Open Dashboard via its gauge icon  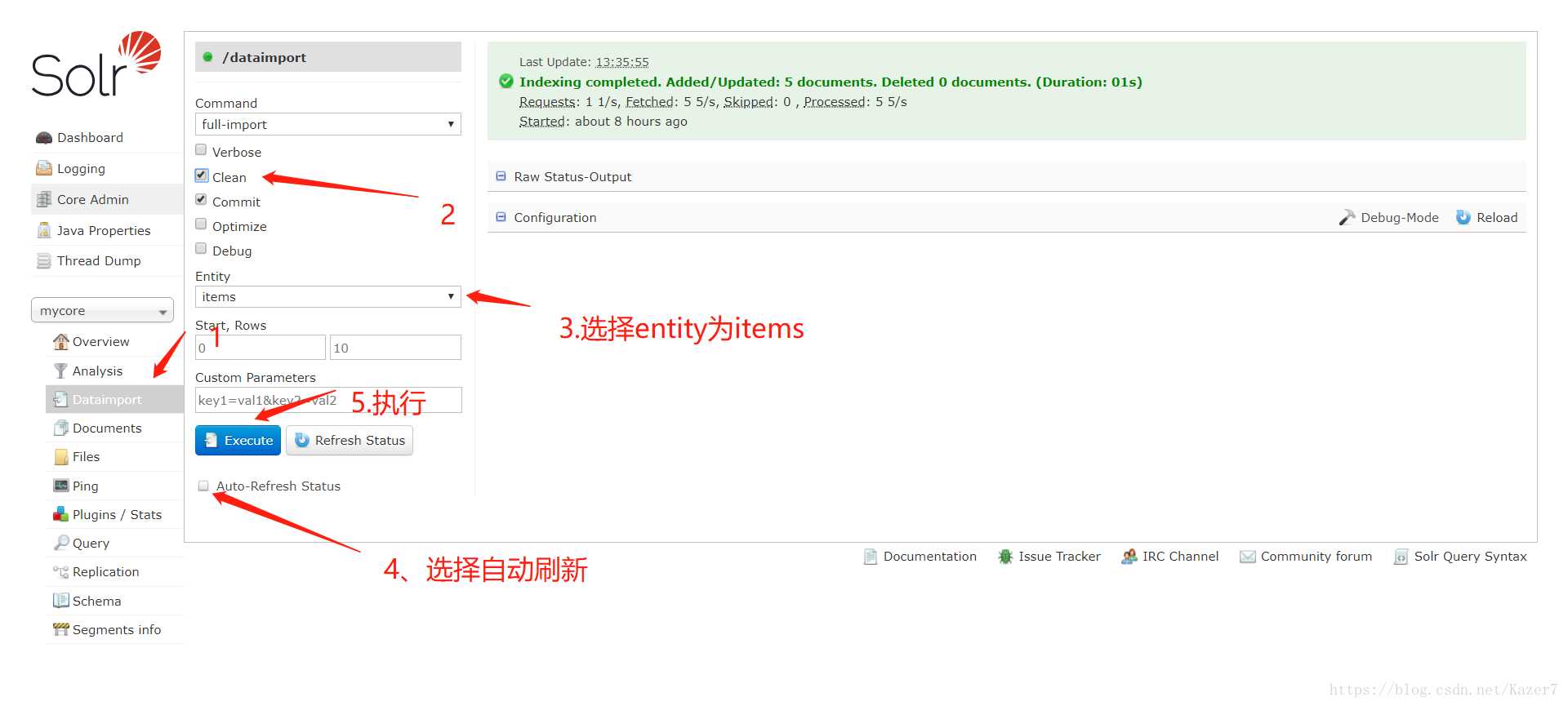pyautogui.click(x=44, y=138)
